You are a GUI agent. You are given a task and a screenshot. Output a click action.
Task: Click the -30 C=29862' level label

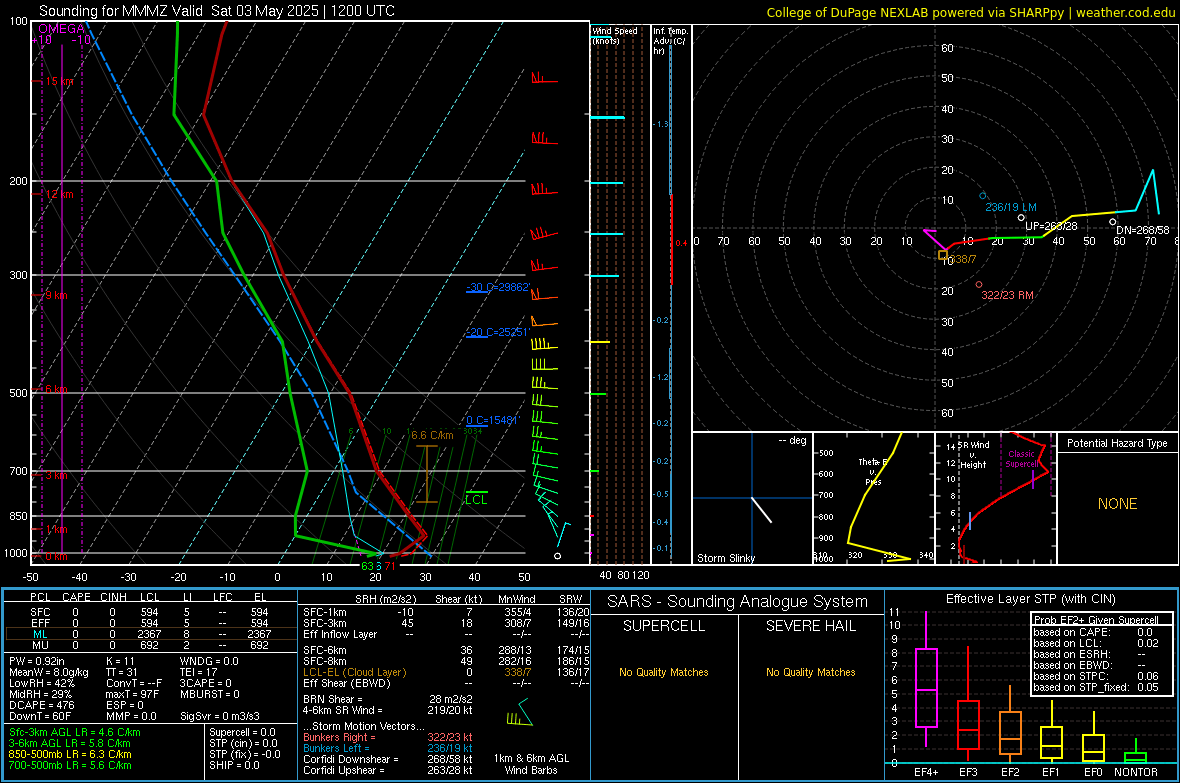tap(498, 287)
